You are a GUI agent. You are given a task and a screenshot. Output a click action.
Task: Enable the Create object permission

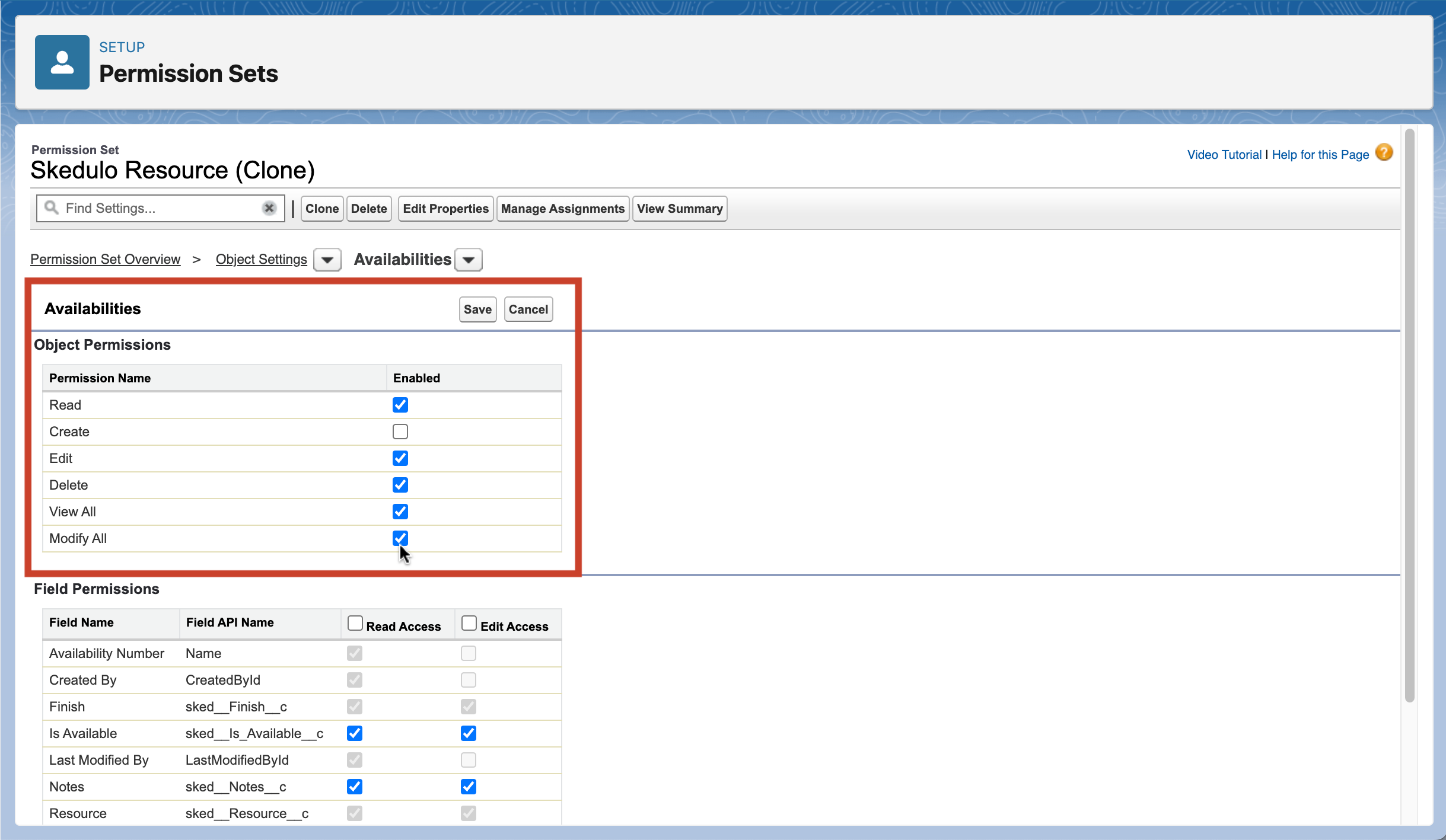400,431
